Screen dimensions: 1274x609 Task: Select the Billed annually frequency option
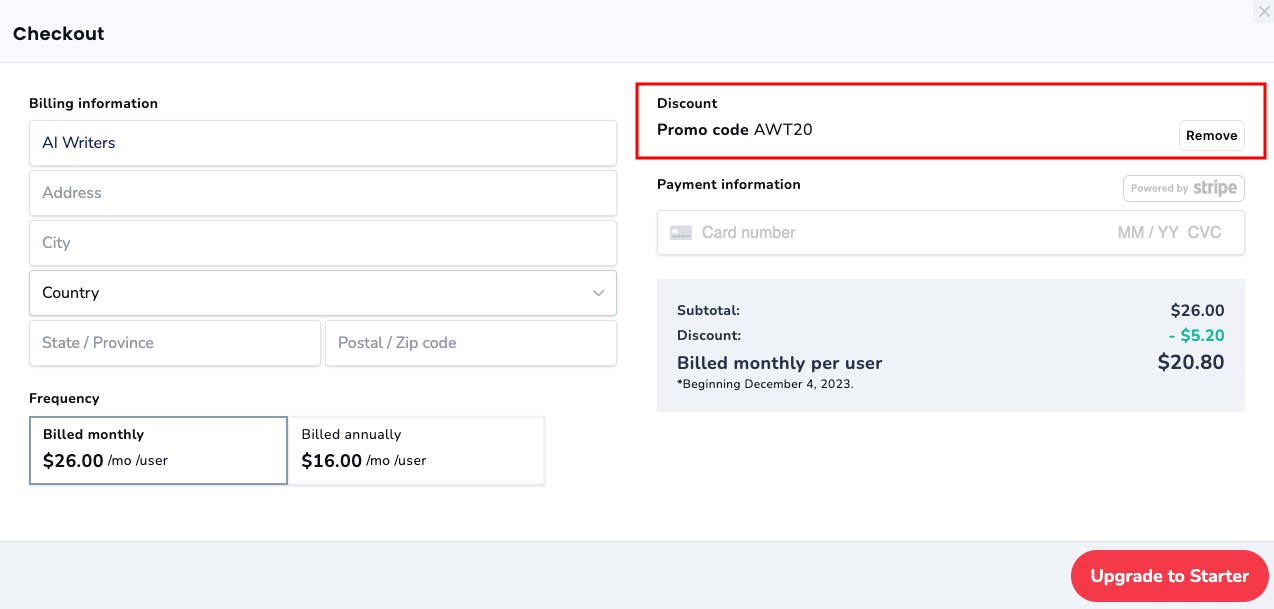[416, 450]
